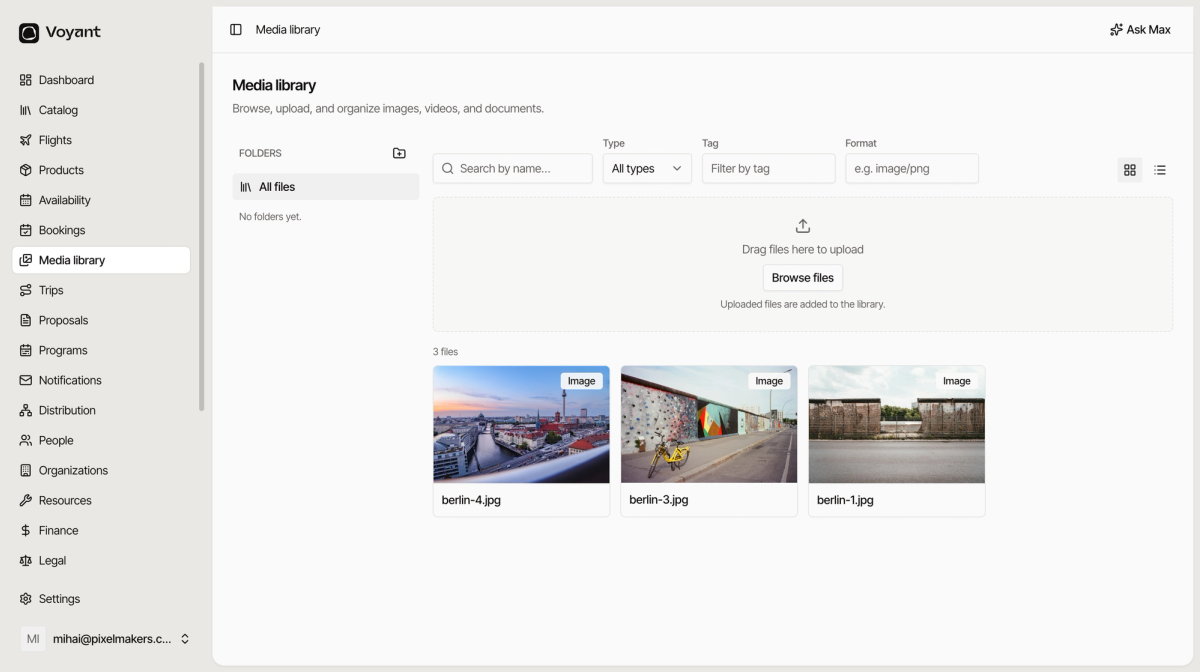Image resolution: width=1200 pixels, height=672 pixels.
Task: Click the Image badge on berlin-4.jpg
Action: coord(582,381)
